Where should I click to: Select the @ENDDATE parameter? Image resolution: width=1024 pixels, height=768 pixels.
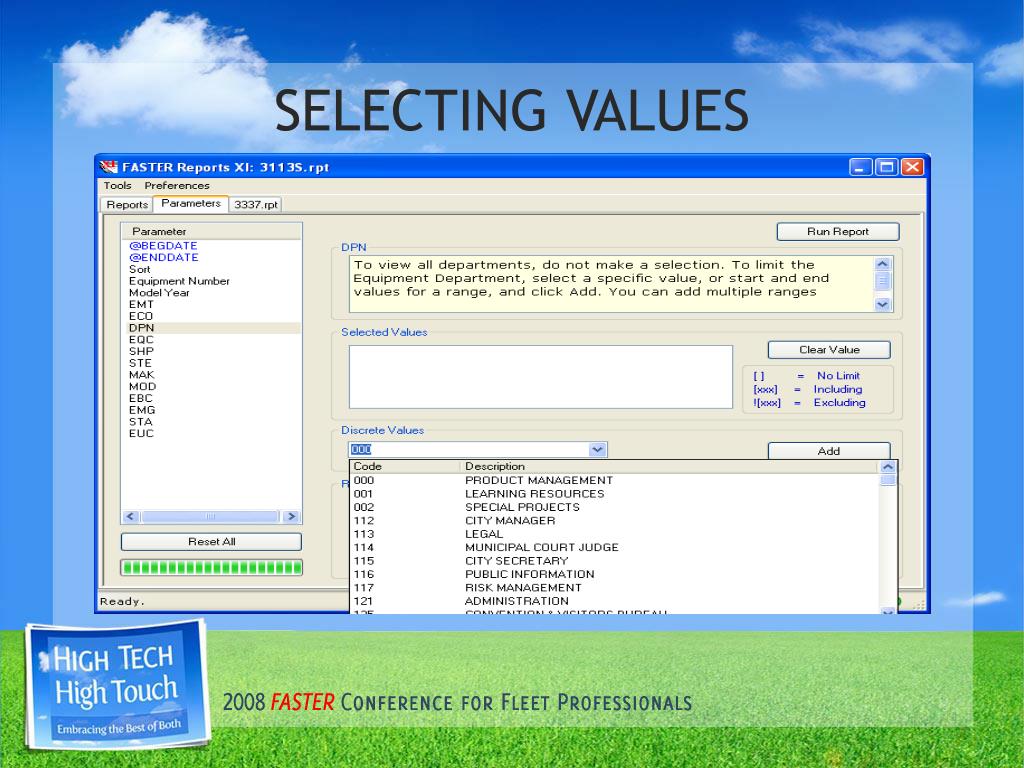[164, 257]
